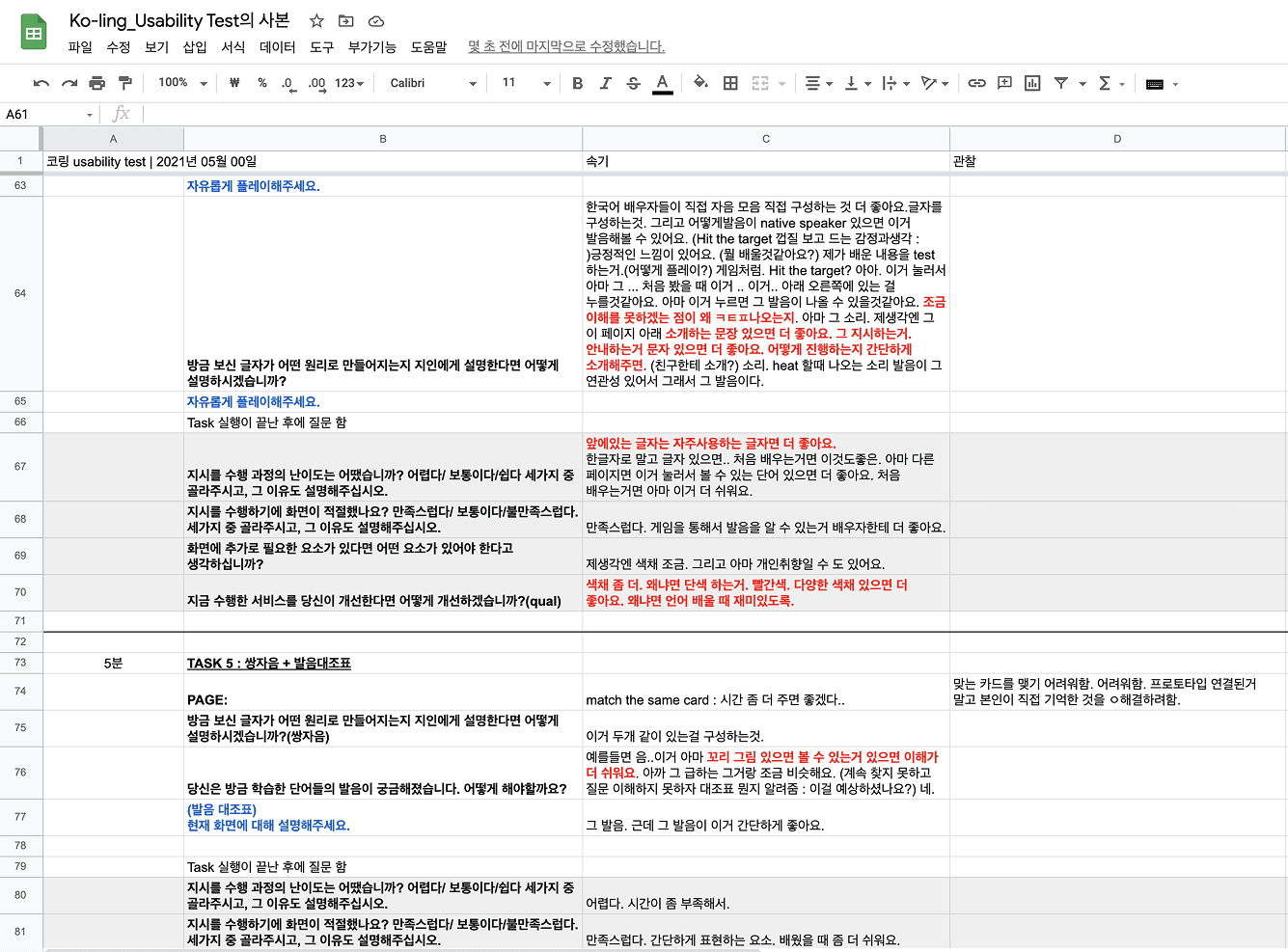The height and width of the screenshot is (952, 1288).
Task: Click the cell reading 5분
Action: 113,663
